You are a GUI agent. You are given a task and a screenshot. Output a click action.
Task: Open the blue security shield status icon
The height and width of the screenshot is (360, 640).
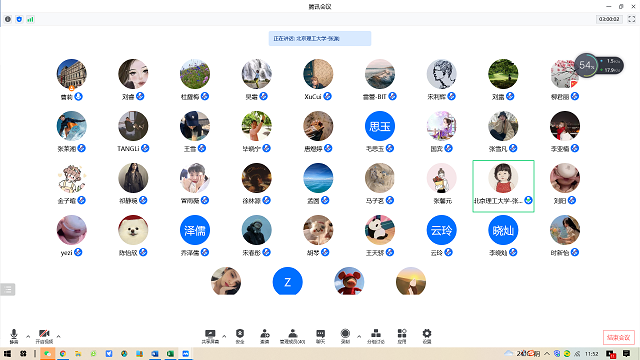(x=19, y=19)
